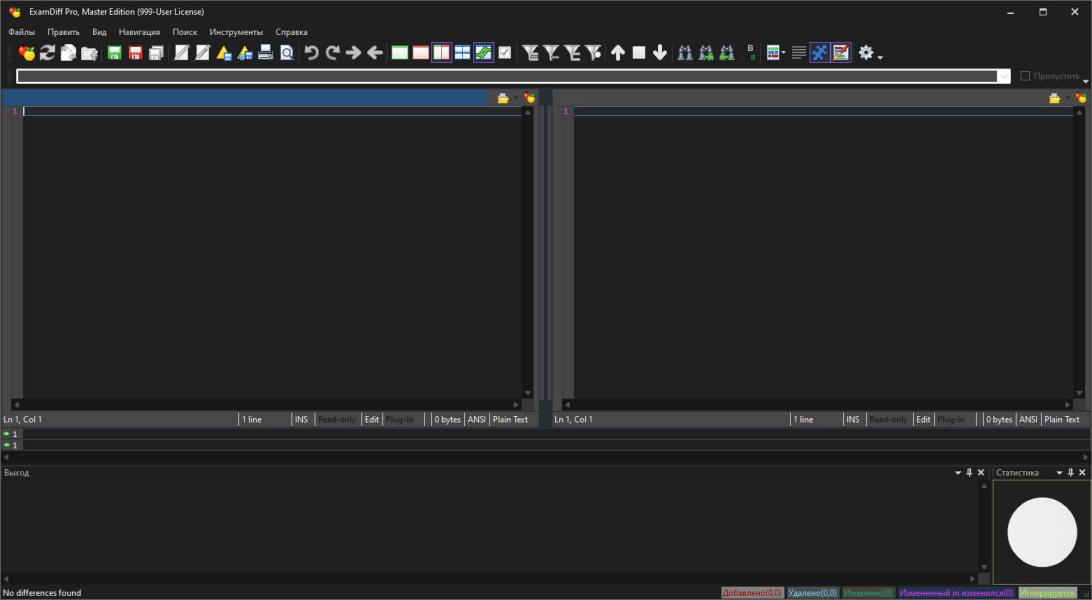Click the red Save right file icon

click(x=135, y=53)
